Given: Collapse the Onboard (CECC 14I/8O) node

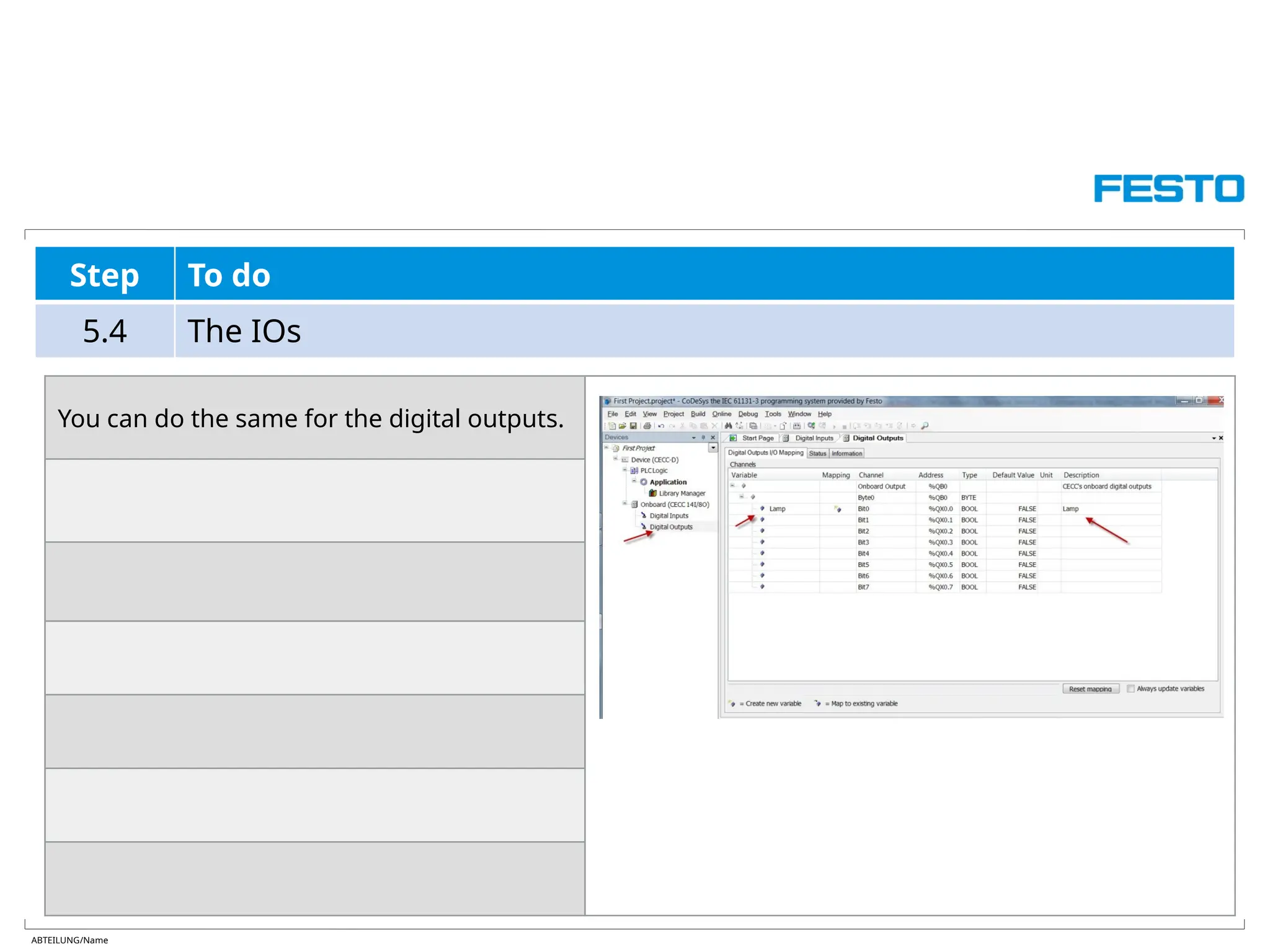Looking at the screenshot, I should click(x=624, y=503).
